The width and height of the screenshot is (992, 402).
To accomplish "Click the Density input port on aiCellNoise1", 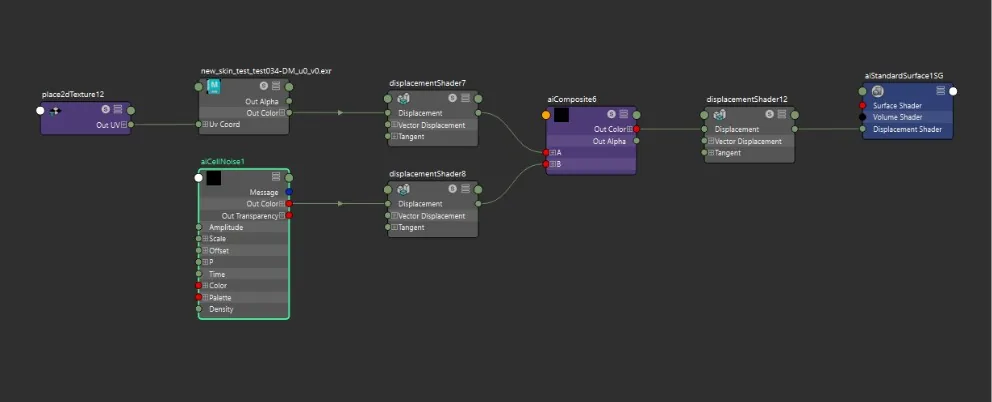I will point(199,309).
